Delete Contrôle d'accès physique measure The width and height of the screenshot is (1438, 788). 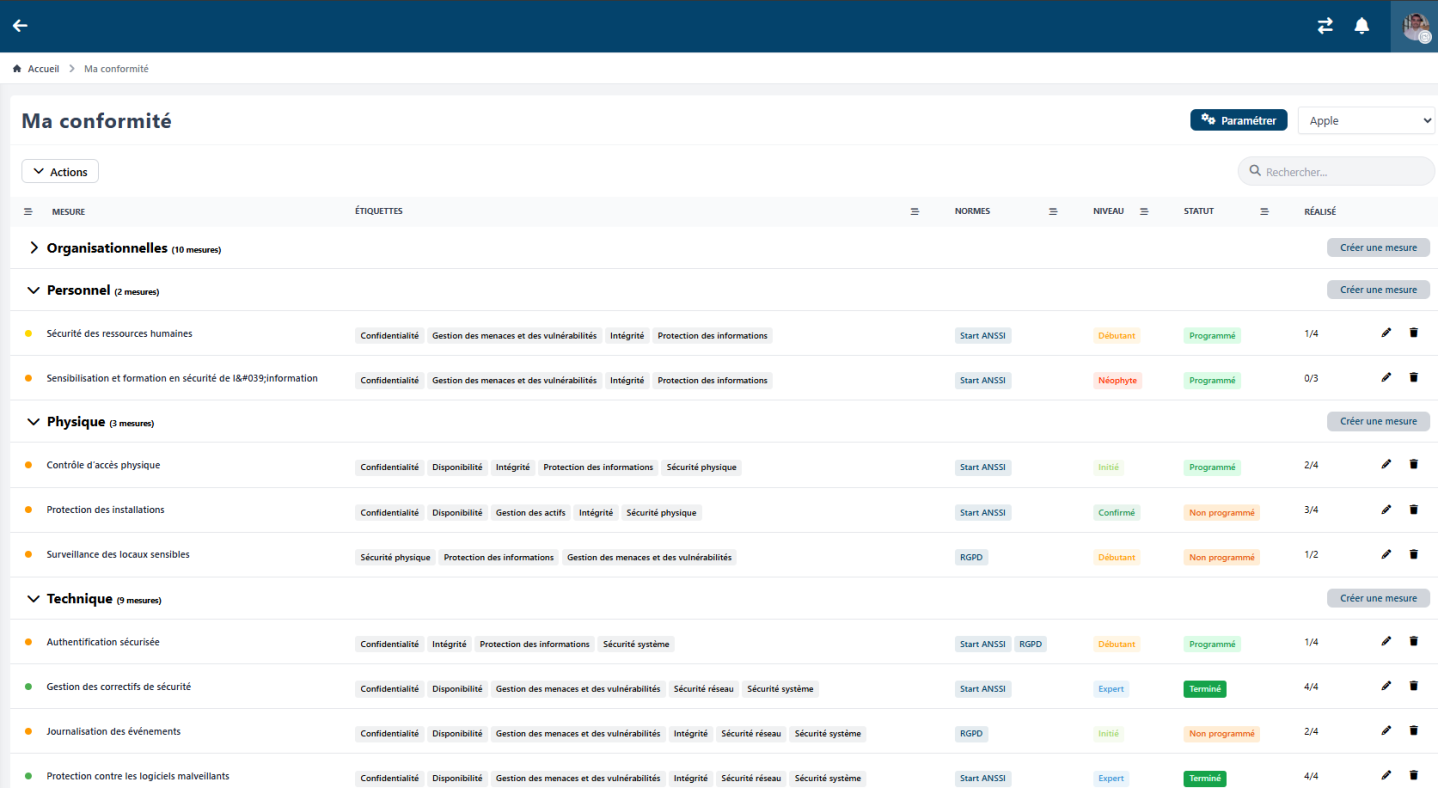[1413, 465]
